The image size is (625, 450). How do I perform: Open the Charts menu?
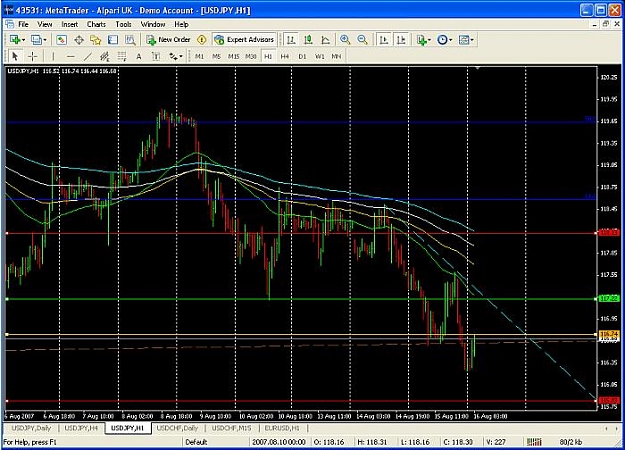tap(96, 24)
